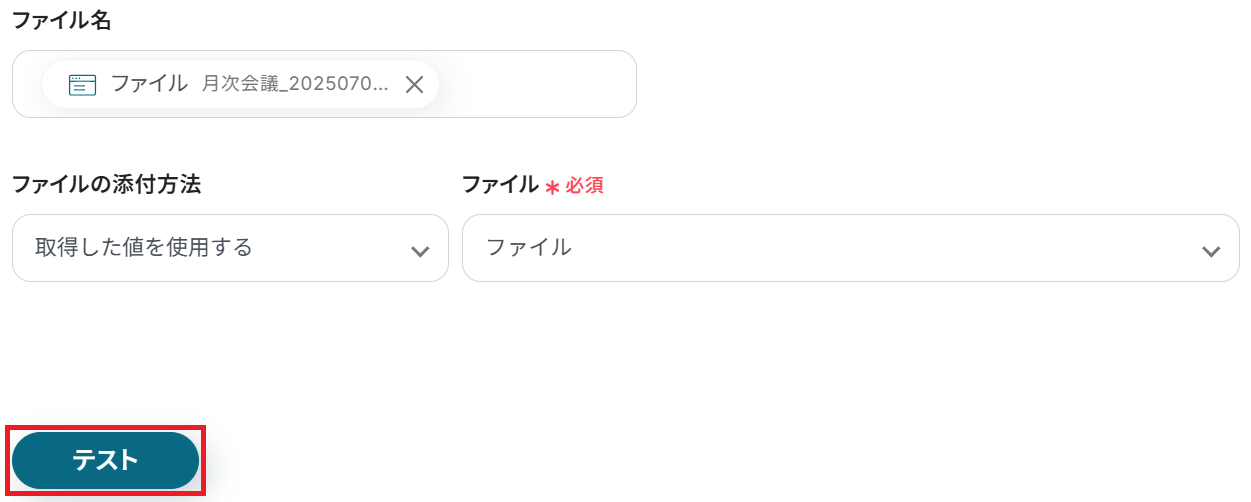
Task: Open the ファイルの添付方法 dropdown
Action: coord(230,248)
